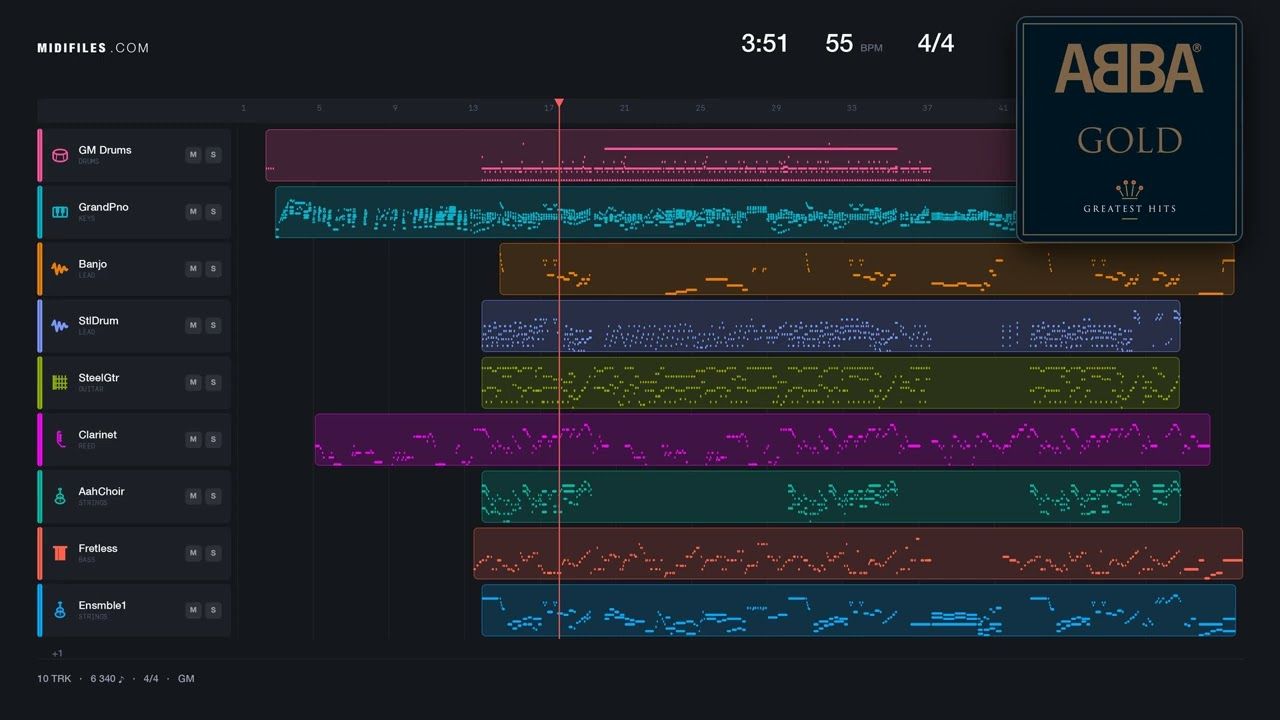This screenshot has width=1280, height=720.
Task: Click the "6 340" note count in footer
Action: tap(108, 679)
